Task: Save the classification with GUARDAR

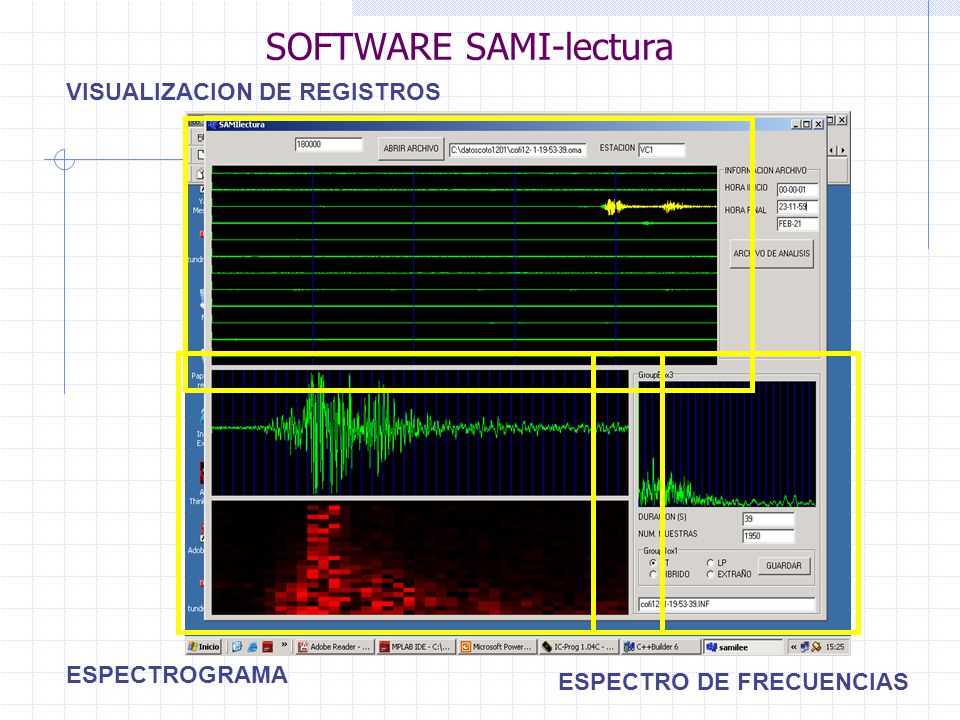Action: (784, 566)
